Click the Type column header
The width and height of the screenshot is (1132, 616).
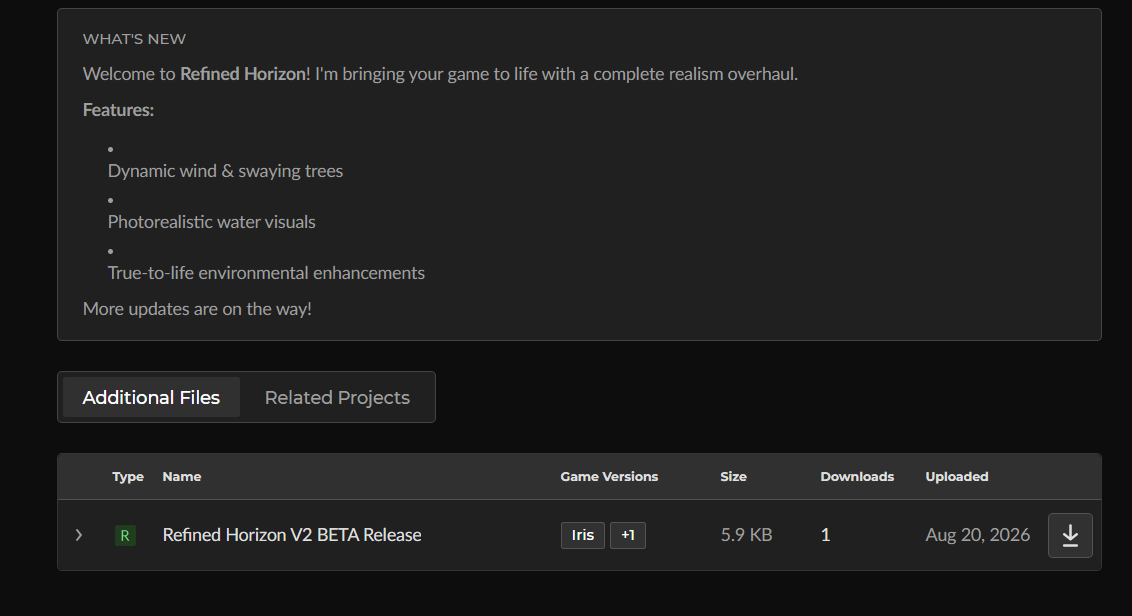pyautogui.click(x=128, y=477)
